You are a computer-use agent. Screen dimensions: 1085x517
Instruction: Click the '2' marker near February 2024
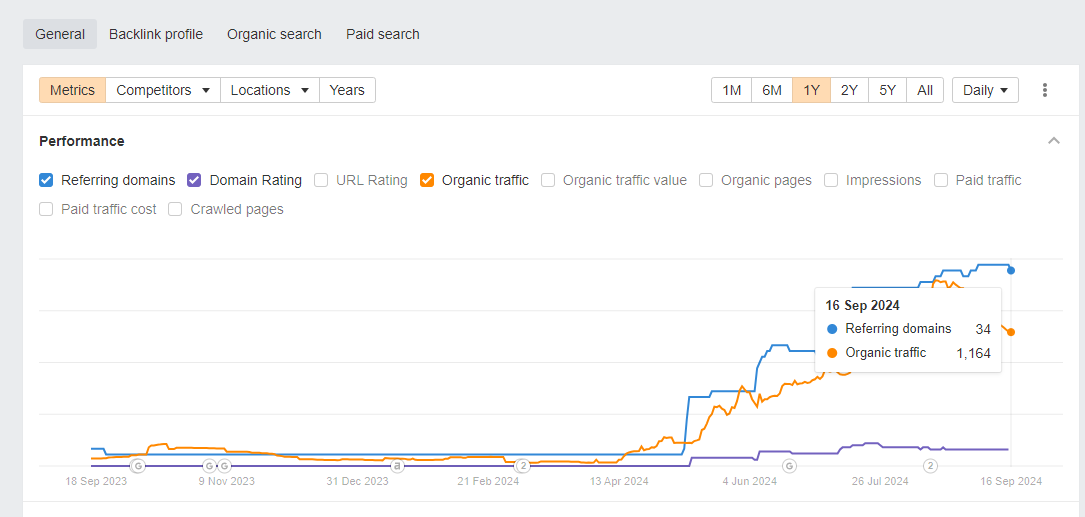coord(522,466)
